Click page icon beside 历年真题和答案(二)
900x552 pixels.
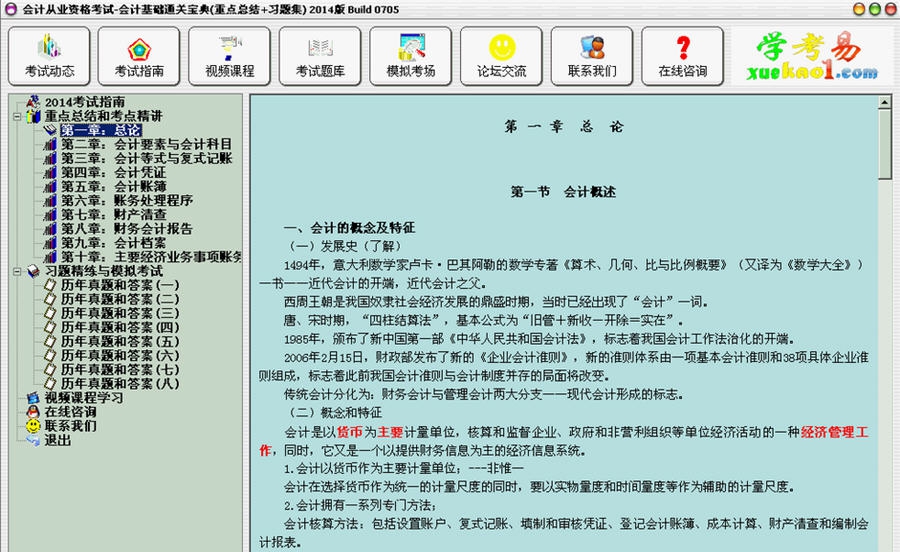[x=51, y=299]
